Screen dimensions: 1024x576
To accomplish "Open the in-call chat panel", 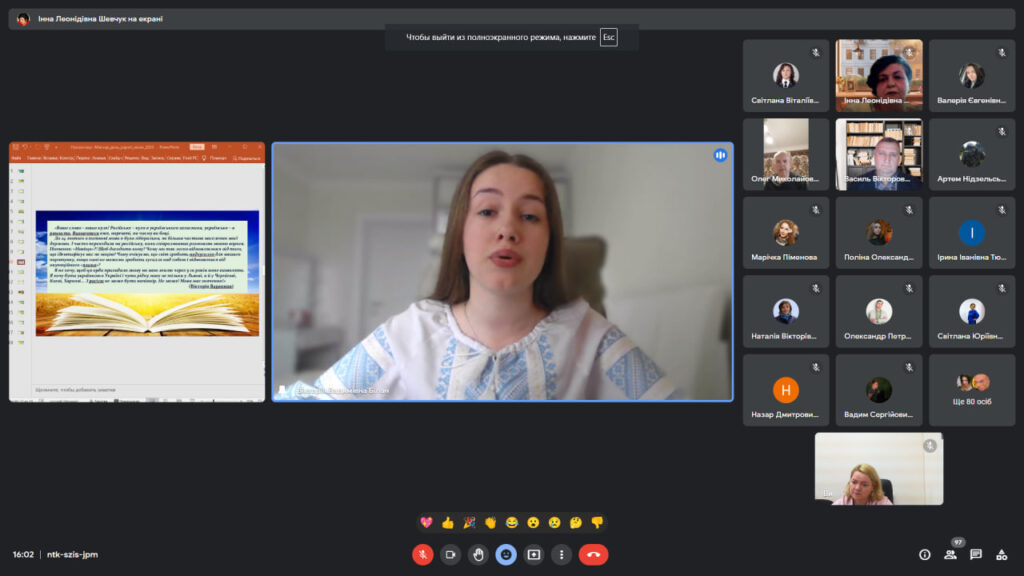I will [x=976, y=554].
